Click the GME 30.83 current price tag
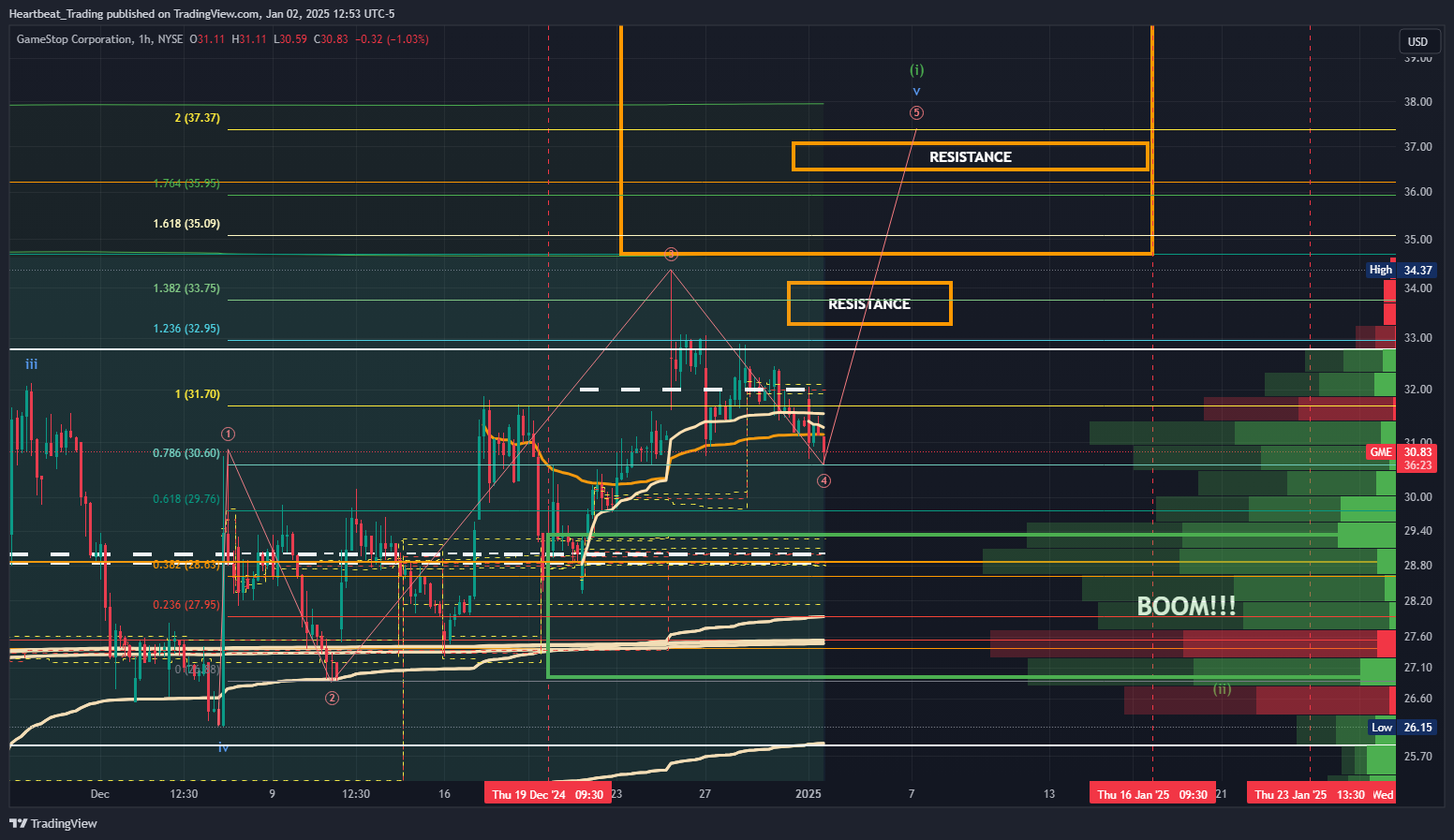The image size is (1454, 840). (x=1401, y=452)
